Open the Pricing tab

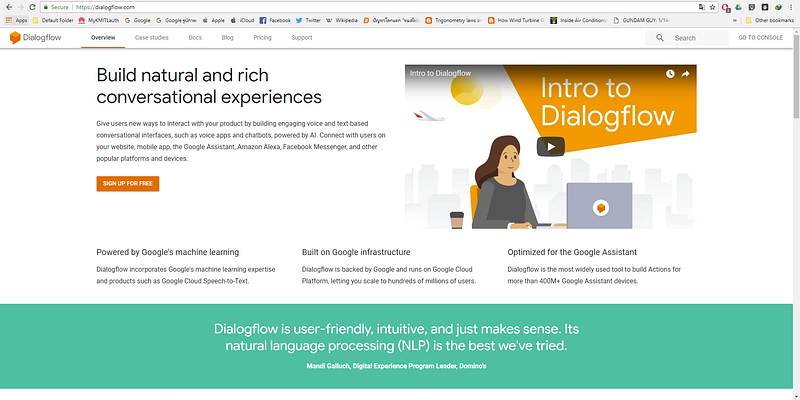262,38
